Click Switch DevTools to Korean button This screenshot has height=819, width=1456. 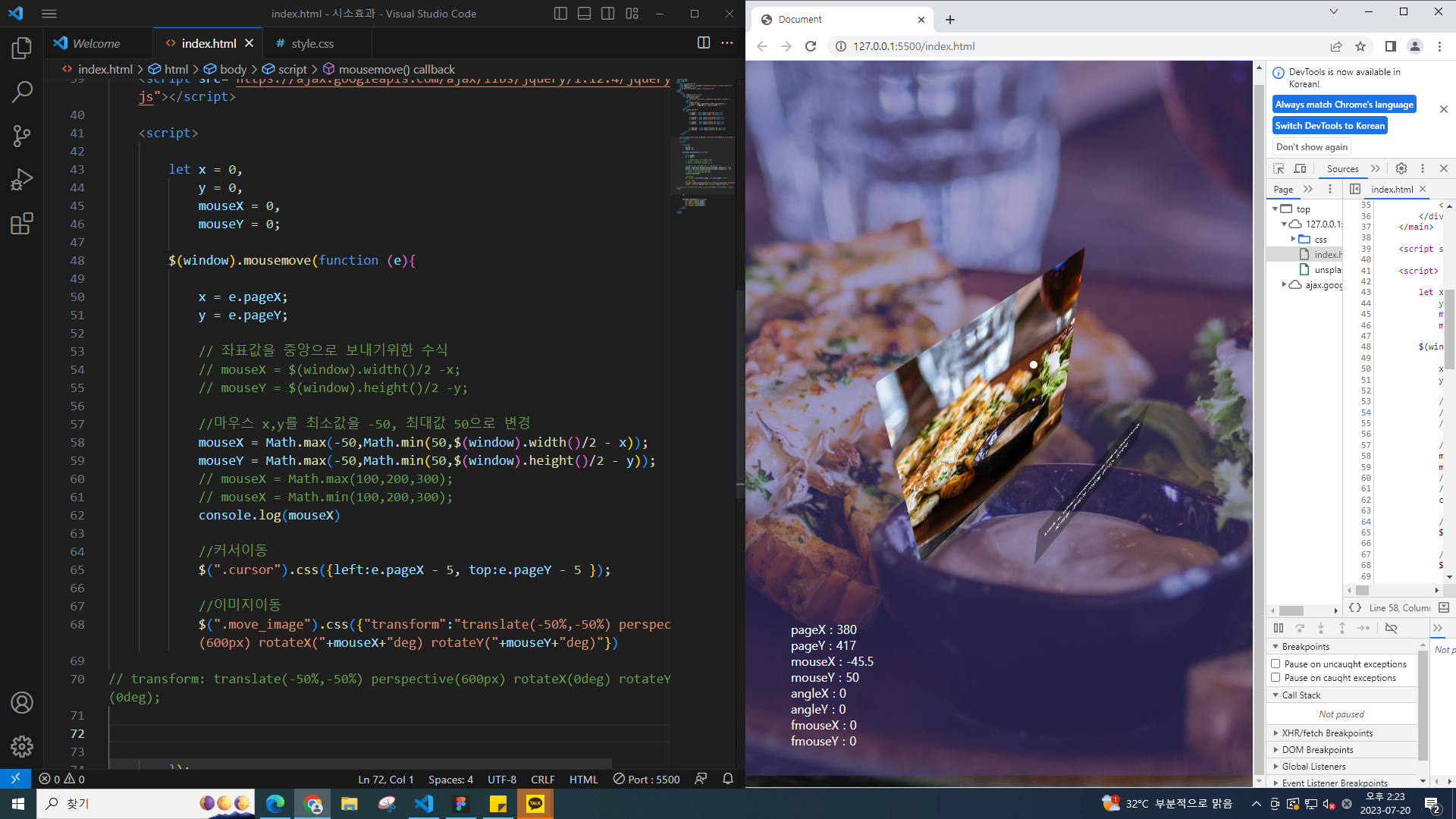click(x=1329, y=126)
